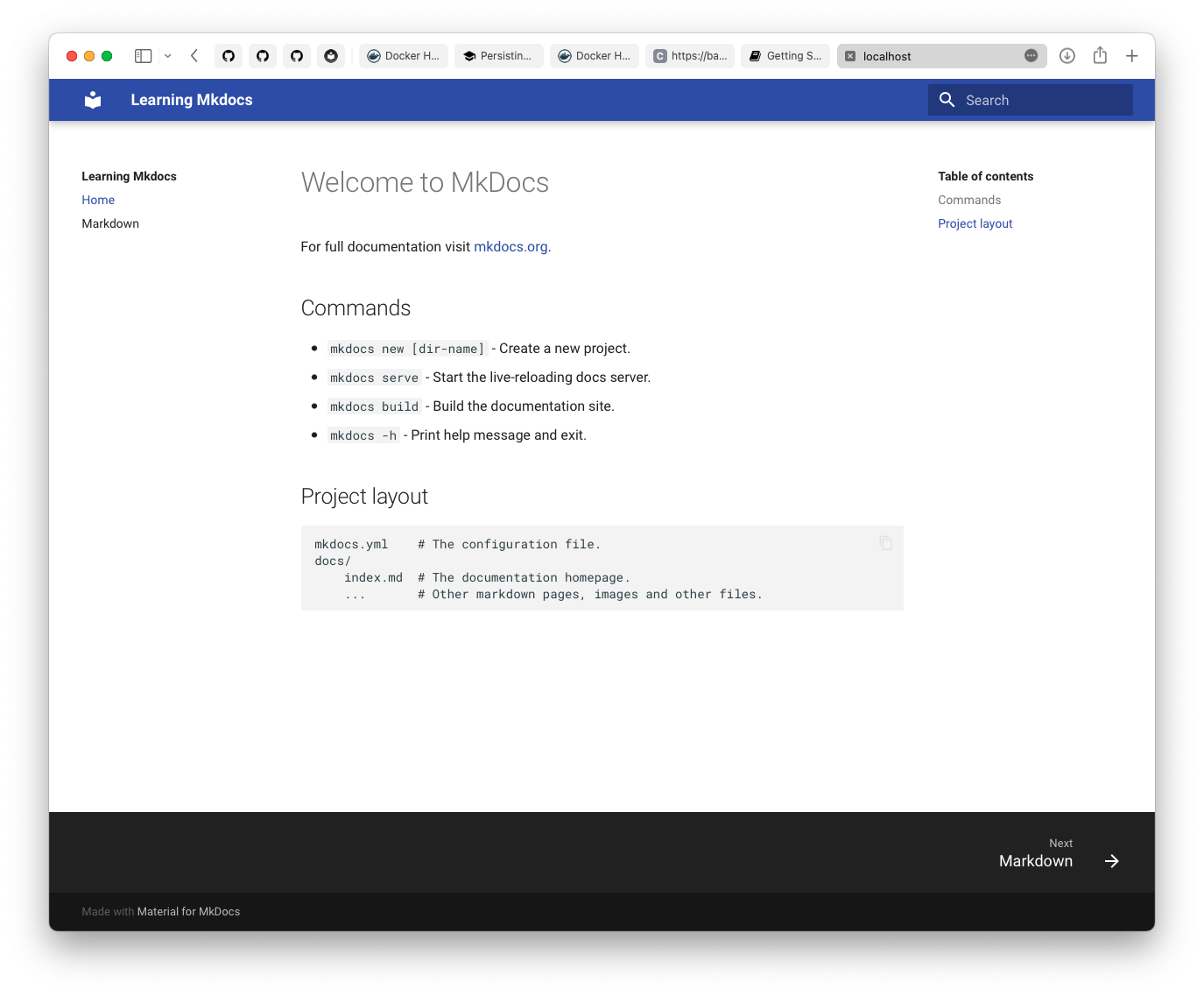This screenshot has width=1204, height=996.
Task: Switch to the https://ba... tab
Action: point(690,56)
